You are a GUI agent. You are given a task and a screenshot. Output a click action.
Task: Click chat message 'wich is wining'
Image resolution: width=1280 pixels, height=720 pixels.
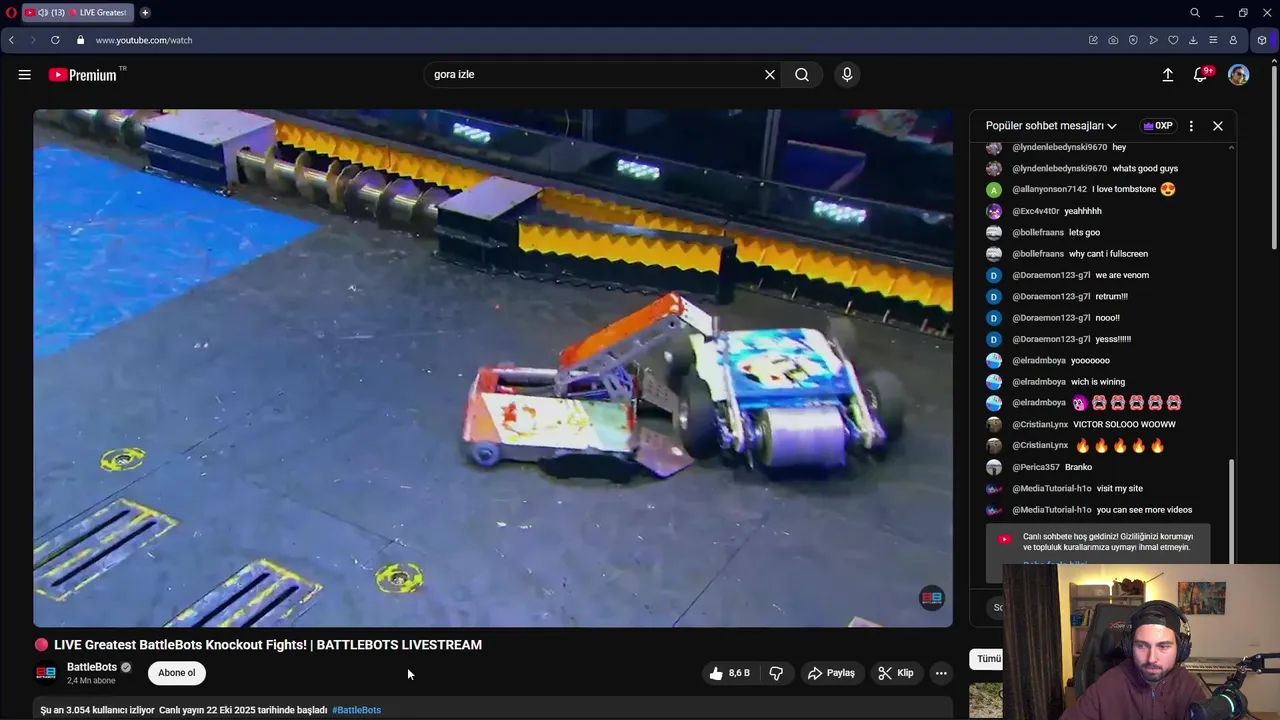[1098, 382]
